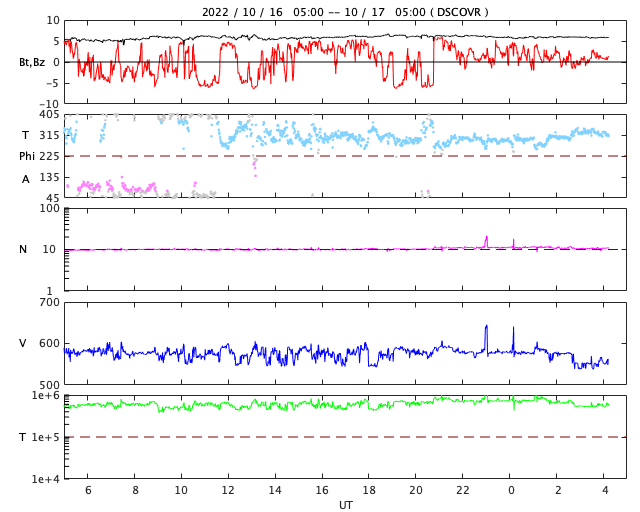Click the "N" density axis label

click(23, 249)
